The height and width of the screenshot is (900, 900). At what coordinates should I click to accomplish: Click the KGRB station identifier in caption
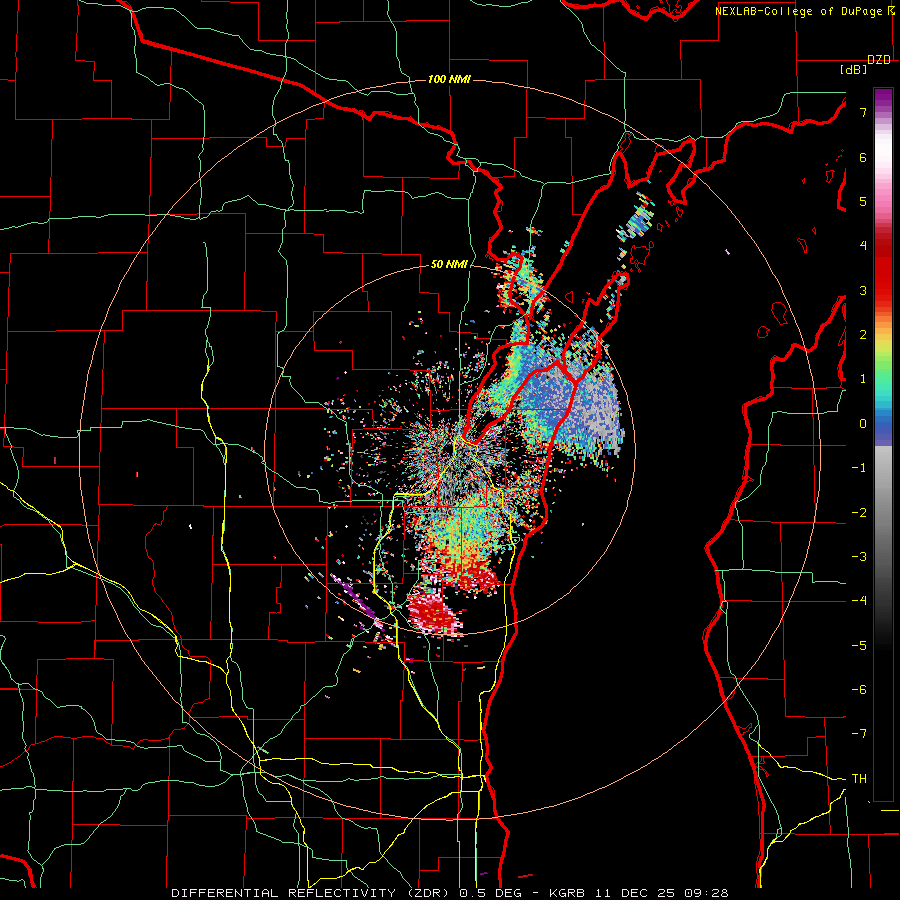point(567,893)
